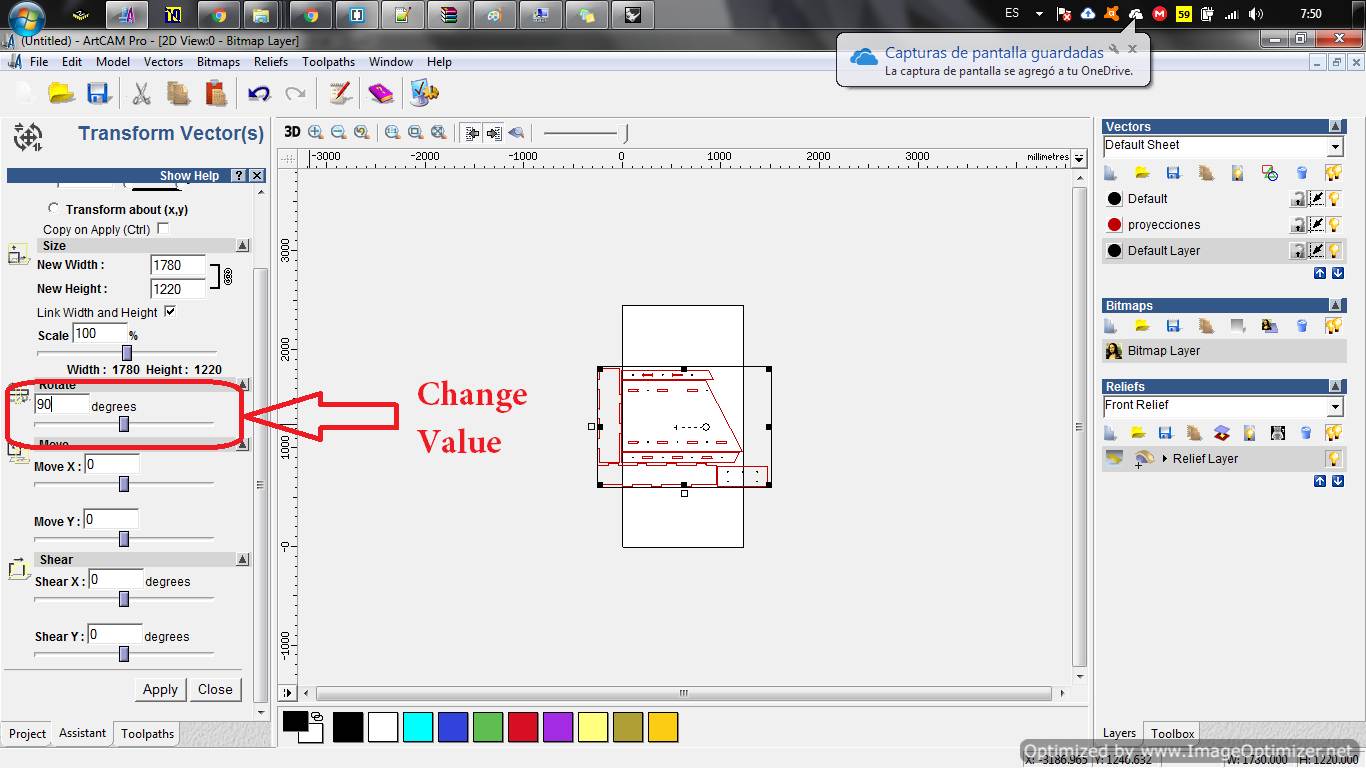Switch to the Project tab
Image resolution: width=1366 pixels, height=768 pixels.
point(27,733)
